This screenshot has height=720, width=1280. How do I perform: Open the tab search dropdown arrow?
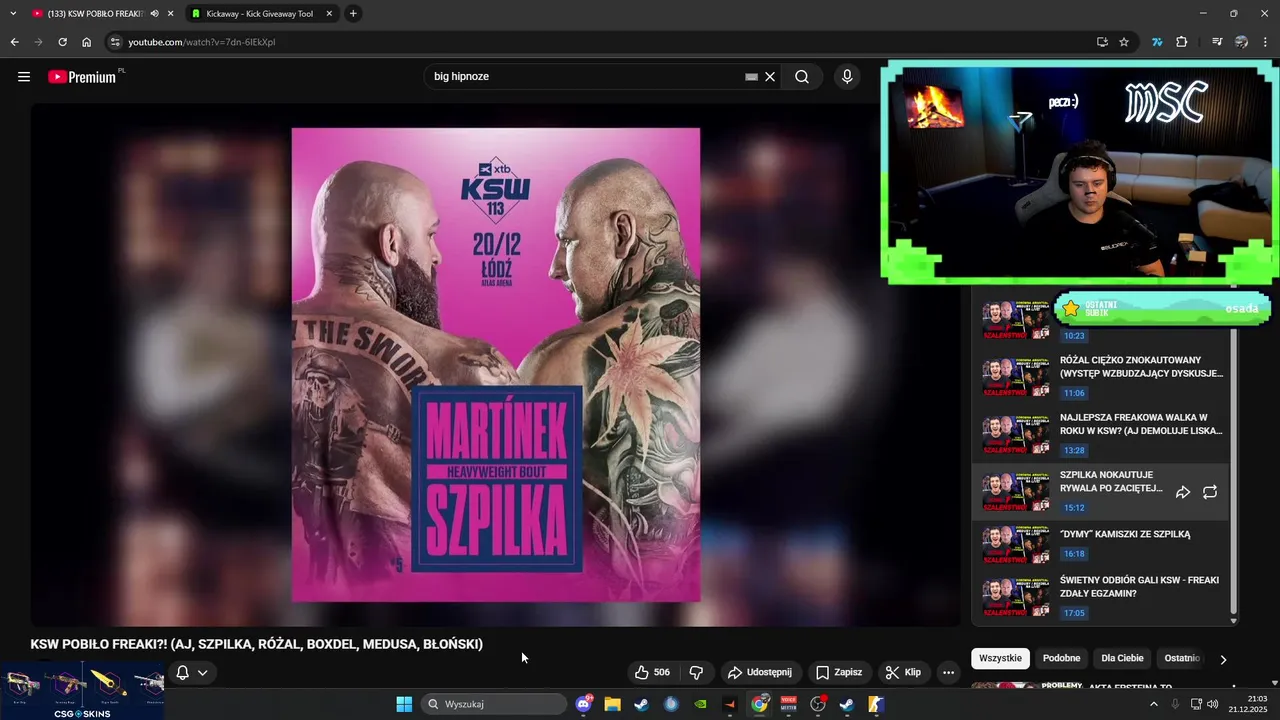pos(13,14)
